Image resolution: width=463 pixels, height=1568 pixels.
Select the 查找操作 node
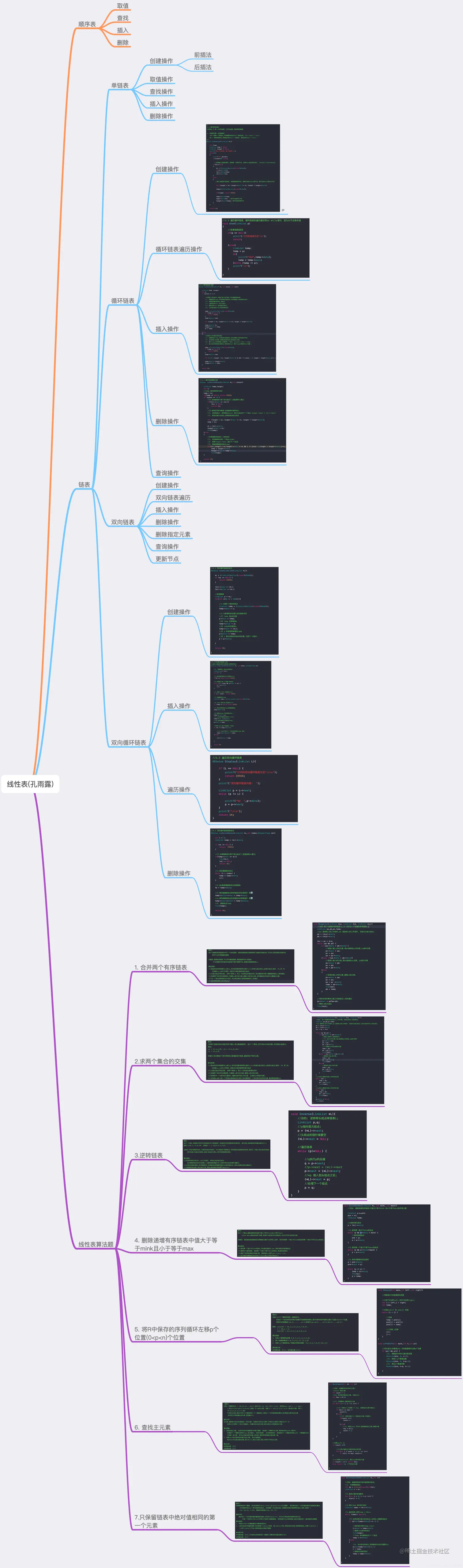[x=161, y=91]
